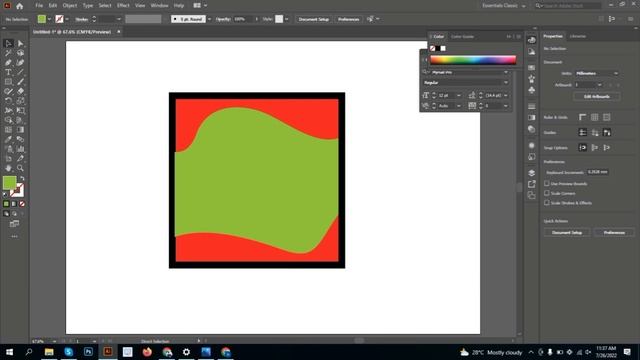Click the Change Screen Mode icon

pos(14,224)
